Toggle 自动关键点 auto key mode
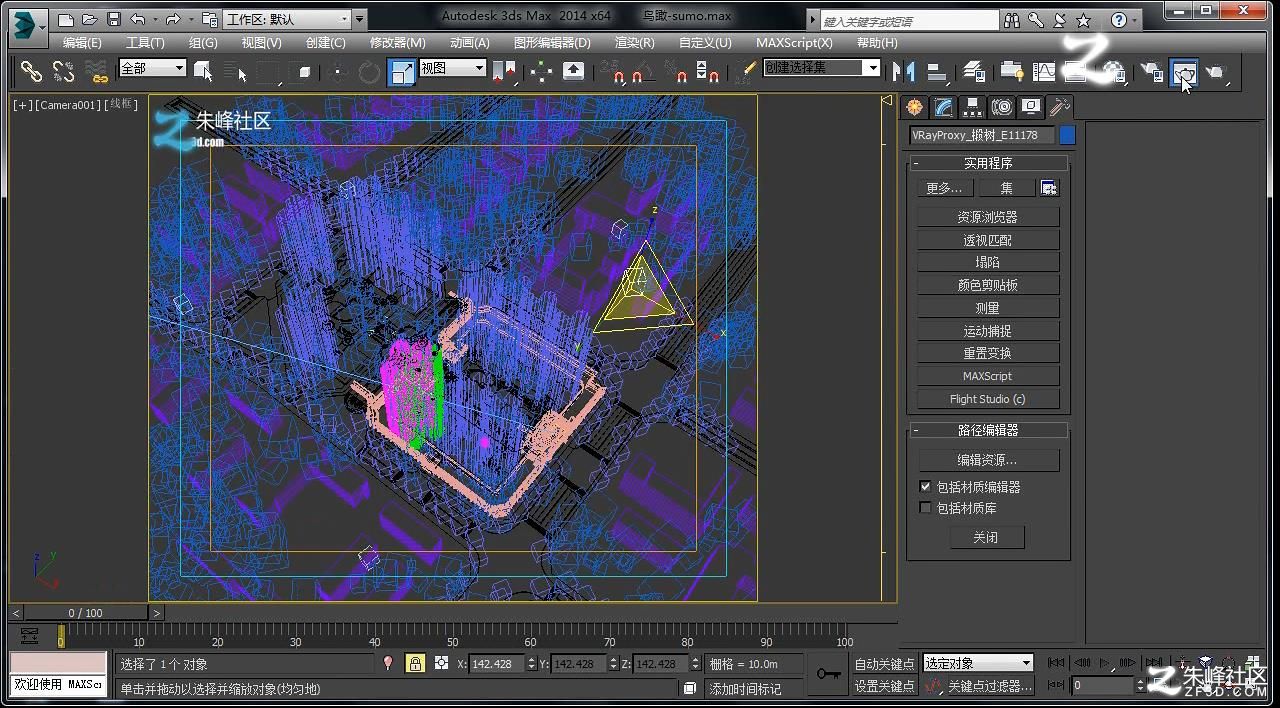Image resolution: width=1280 pixels, height=708 pixels. coord(884,663)
